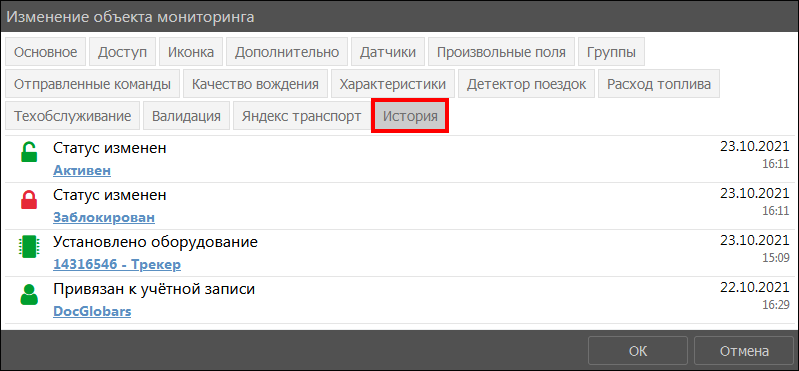Viewport: 799px width, 371px height.
Task: Open the Произвольные поля tab
Action: (501, 52)
